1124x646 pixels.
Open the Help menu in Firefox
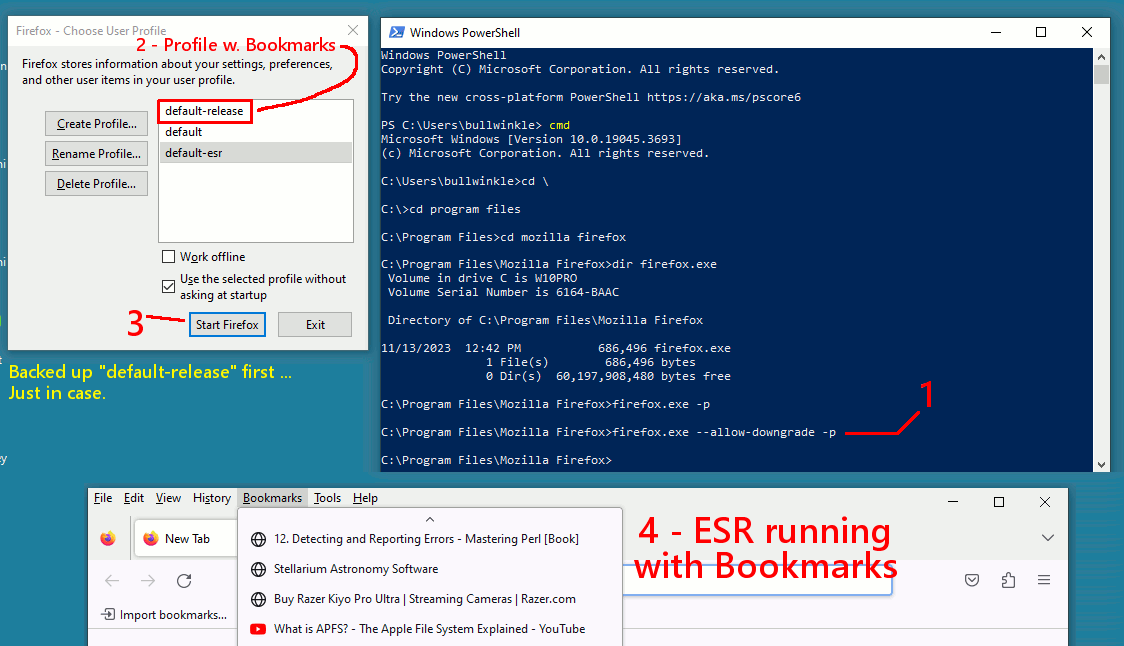365,498
